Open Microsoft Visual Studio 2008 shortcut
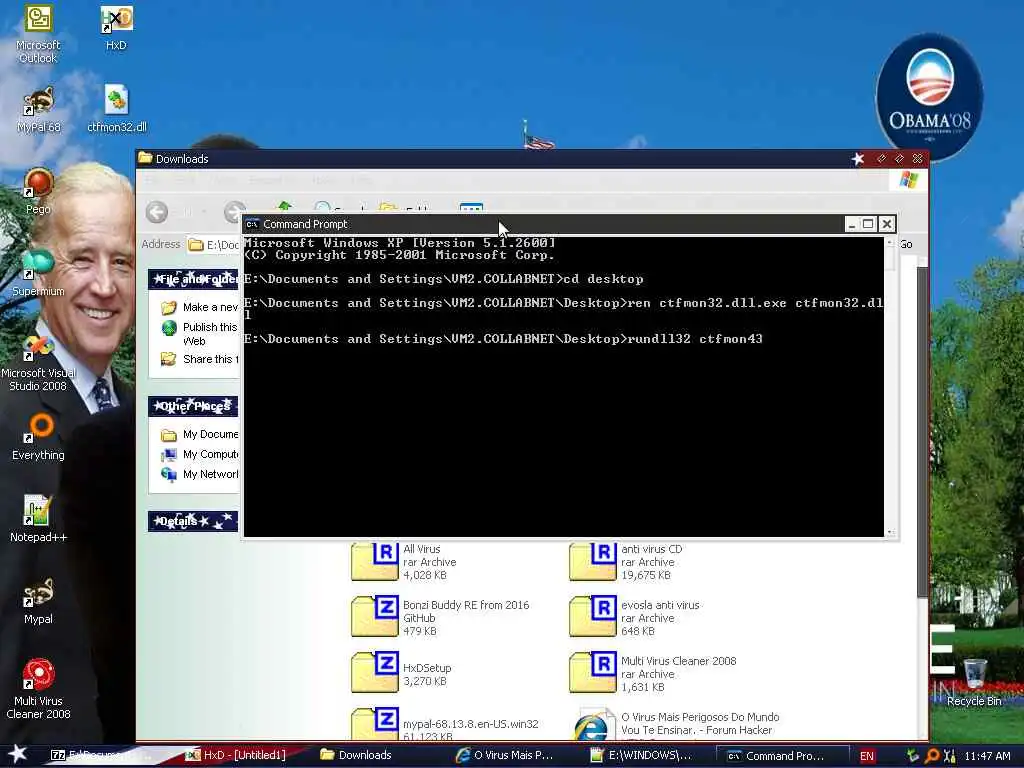Image resolution: width=1024 pixels, height=768 pixels. pos(38,363)
